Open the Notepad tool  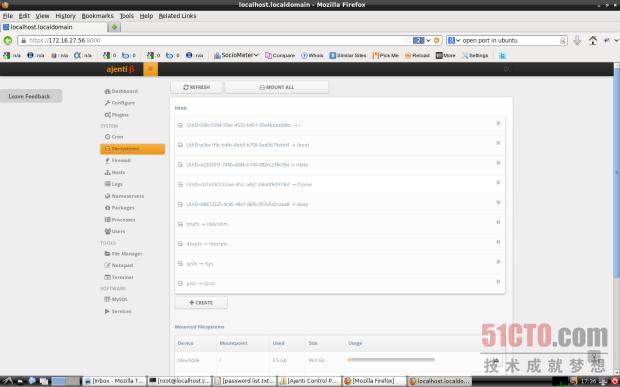[x=119, y=266]
